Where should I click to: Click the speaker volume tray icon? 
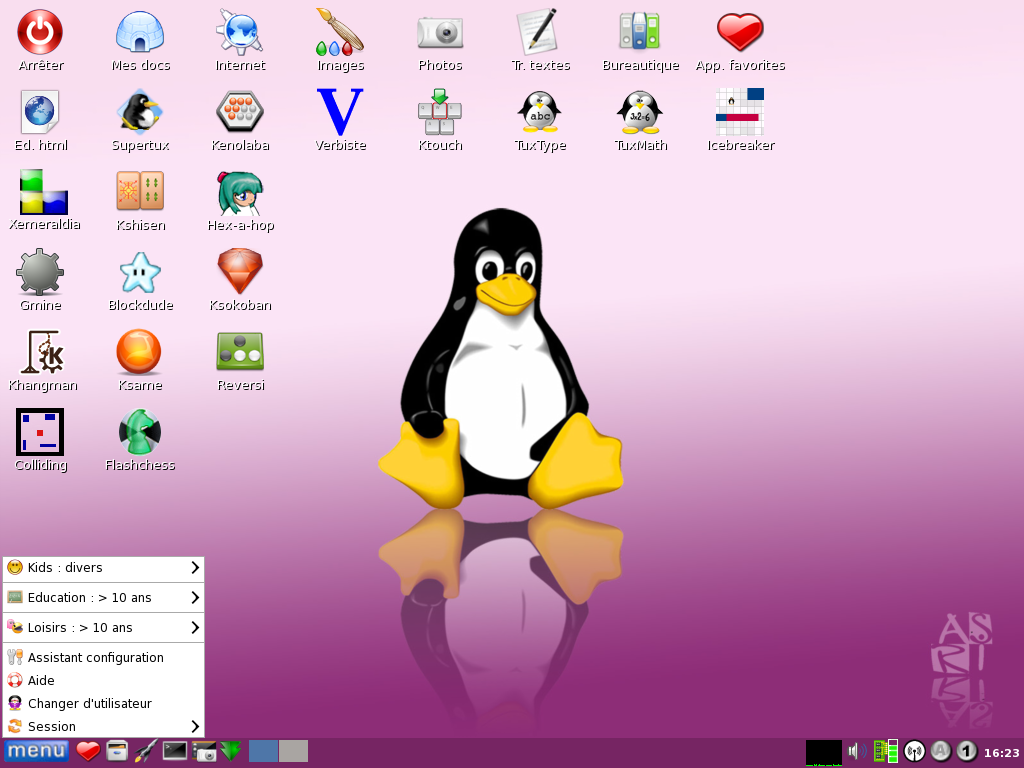click(x=857, y=752)
